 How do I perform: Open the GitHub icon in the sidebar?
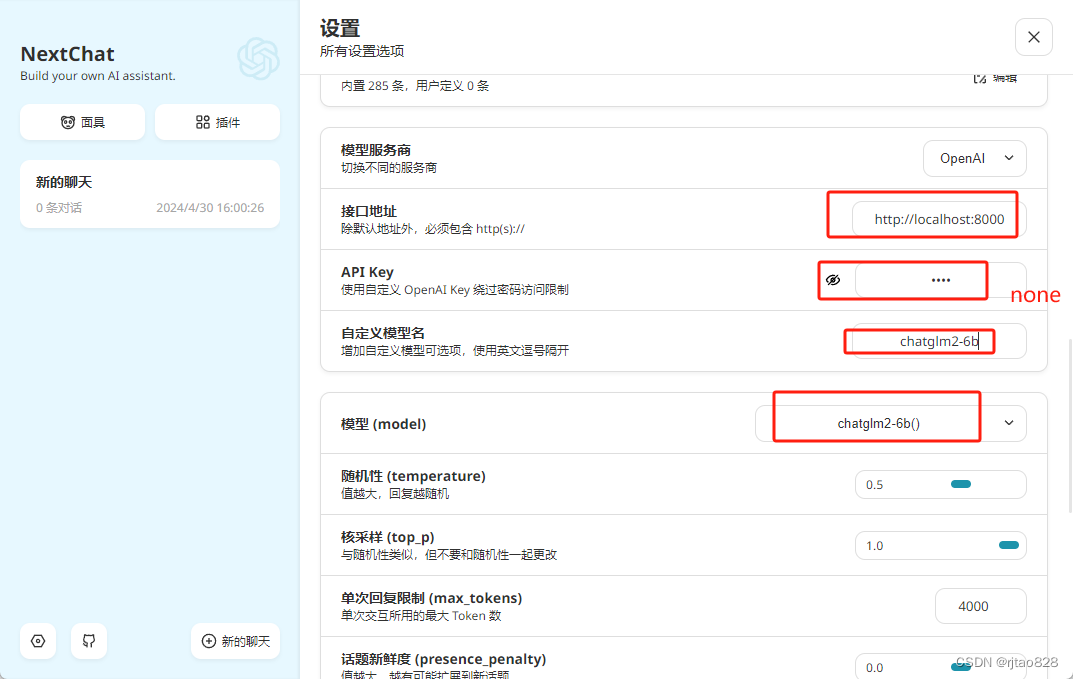click(x=89, y=641)
